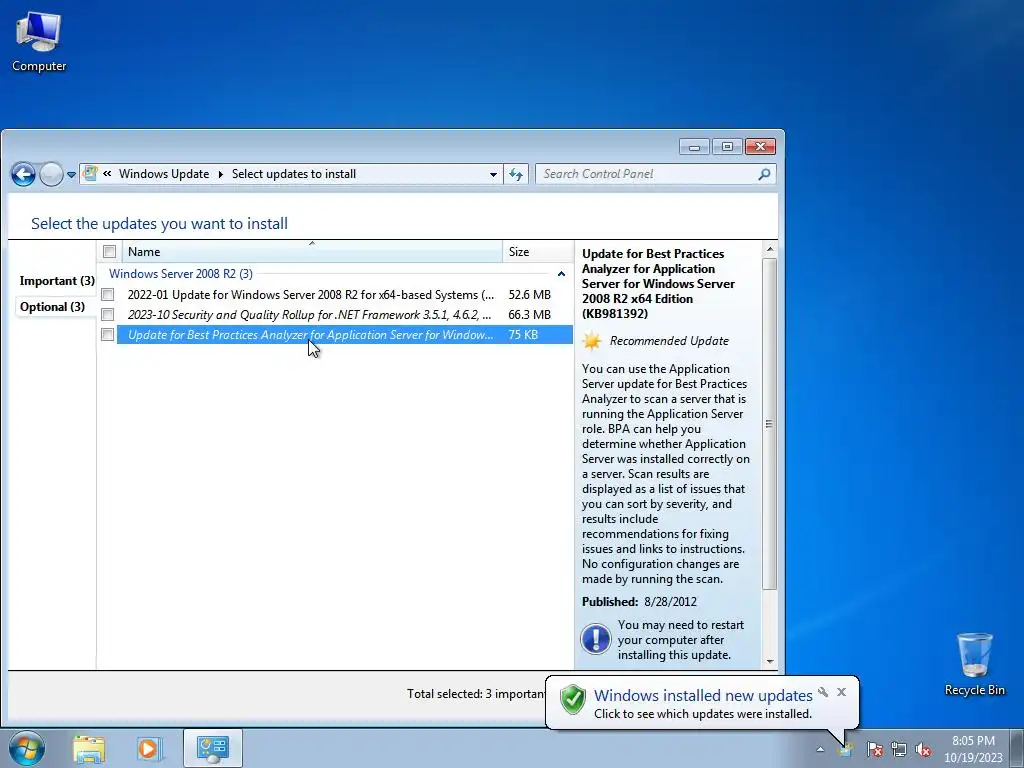Check the 2023-10 Security and Quality Rollup checkbox

pos(108,315)
